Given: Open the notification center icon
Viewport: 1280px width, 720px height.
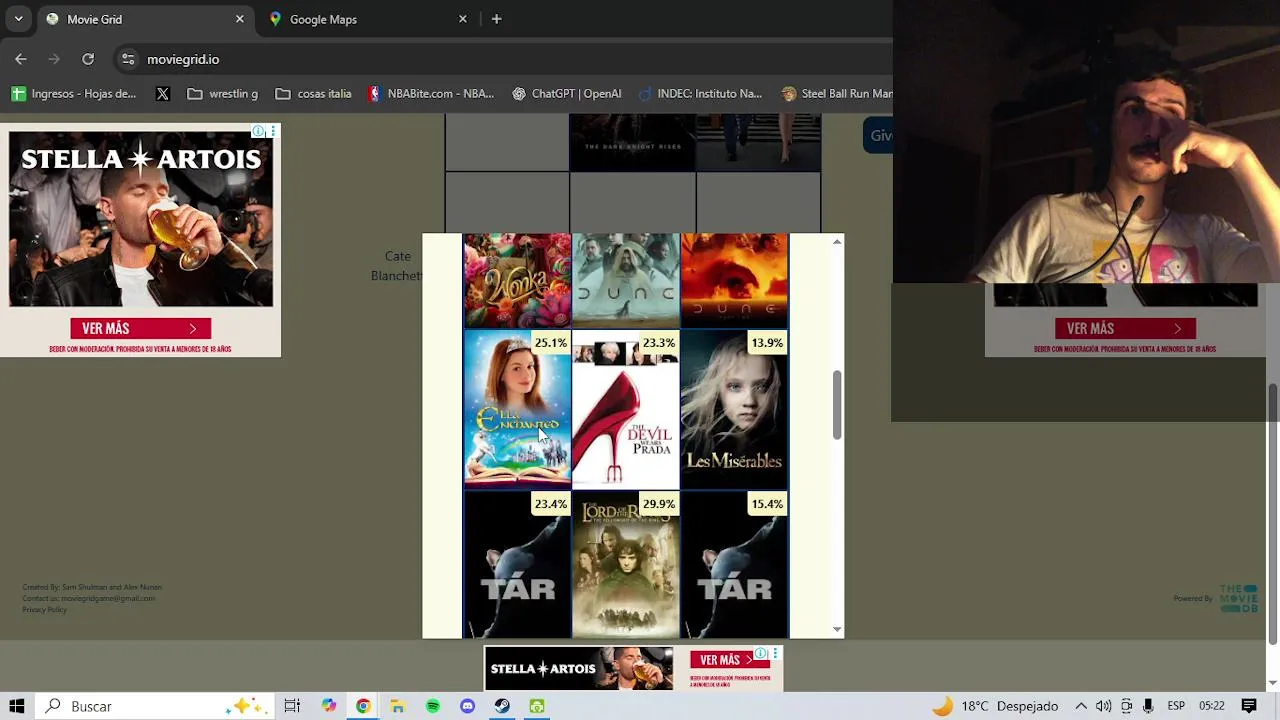Looking at the screenshot, I should [1249, 706].
